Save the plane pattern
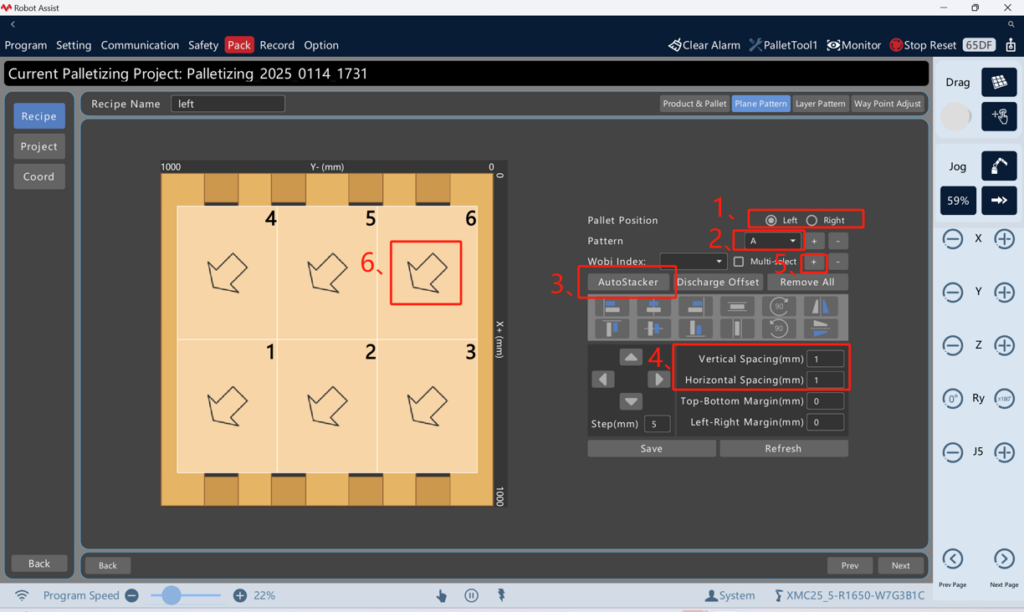The image size is (1024, 612). pyautogui.click(x=651, y=448)
